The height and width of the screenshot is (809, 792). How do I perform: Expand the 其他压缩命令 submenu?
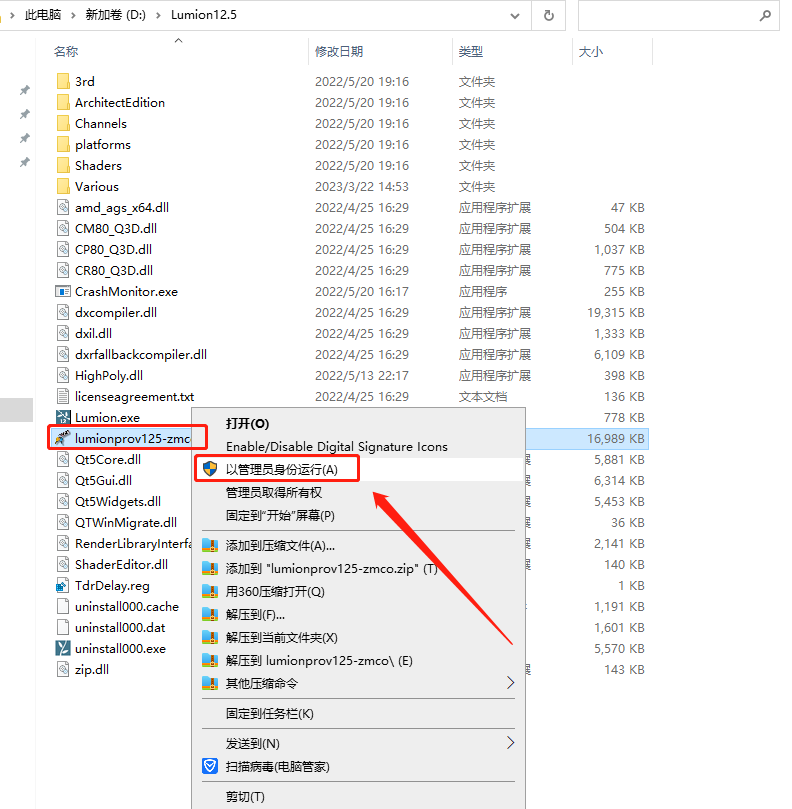tap(510, 683)
